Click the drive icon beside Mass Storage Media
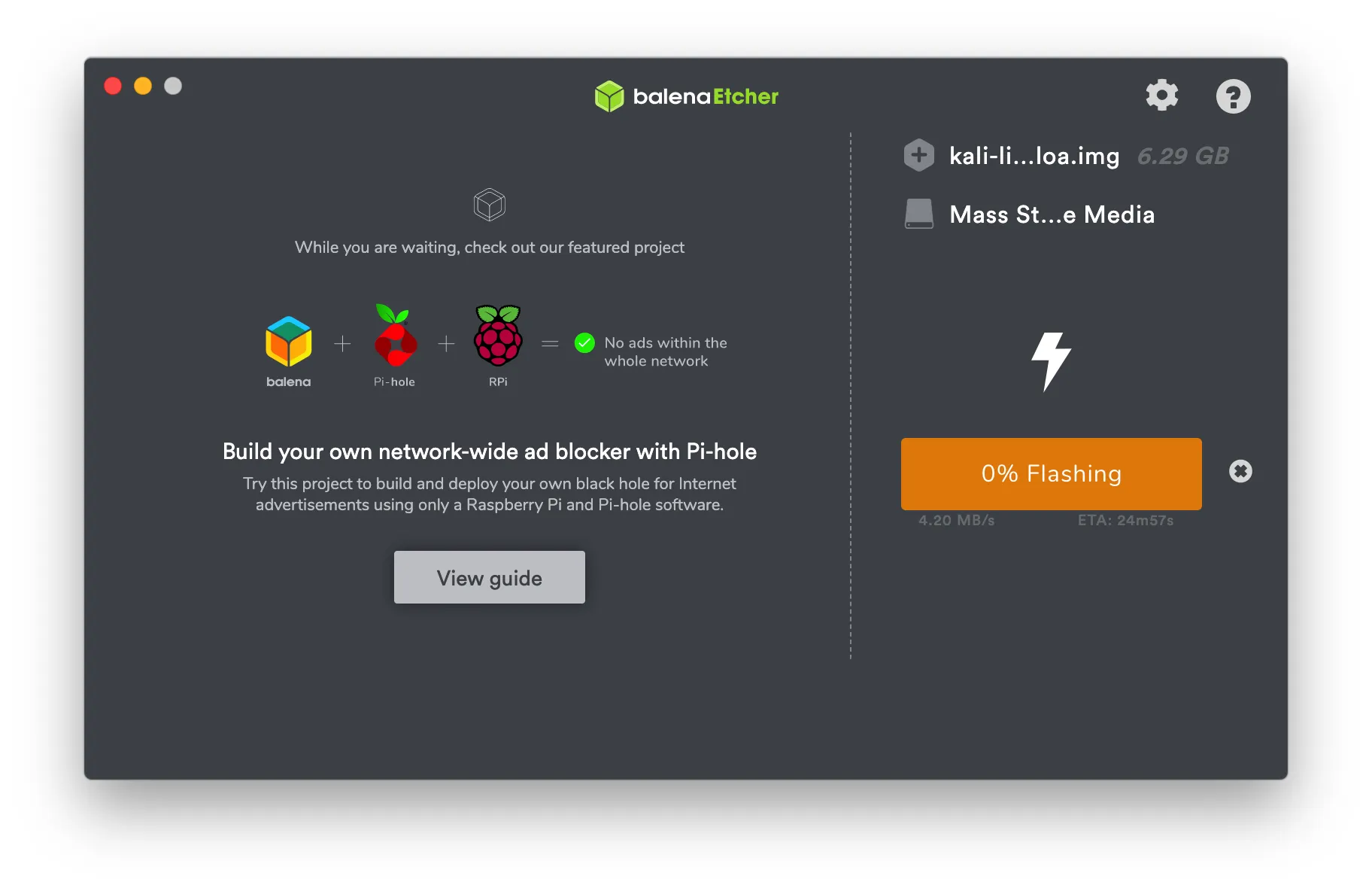The height and width of the screenshot is (891, 1372). tap(918, 214)
